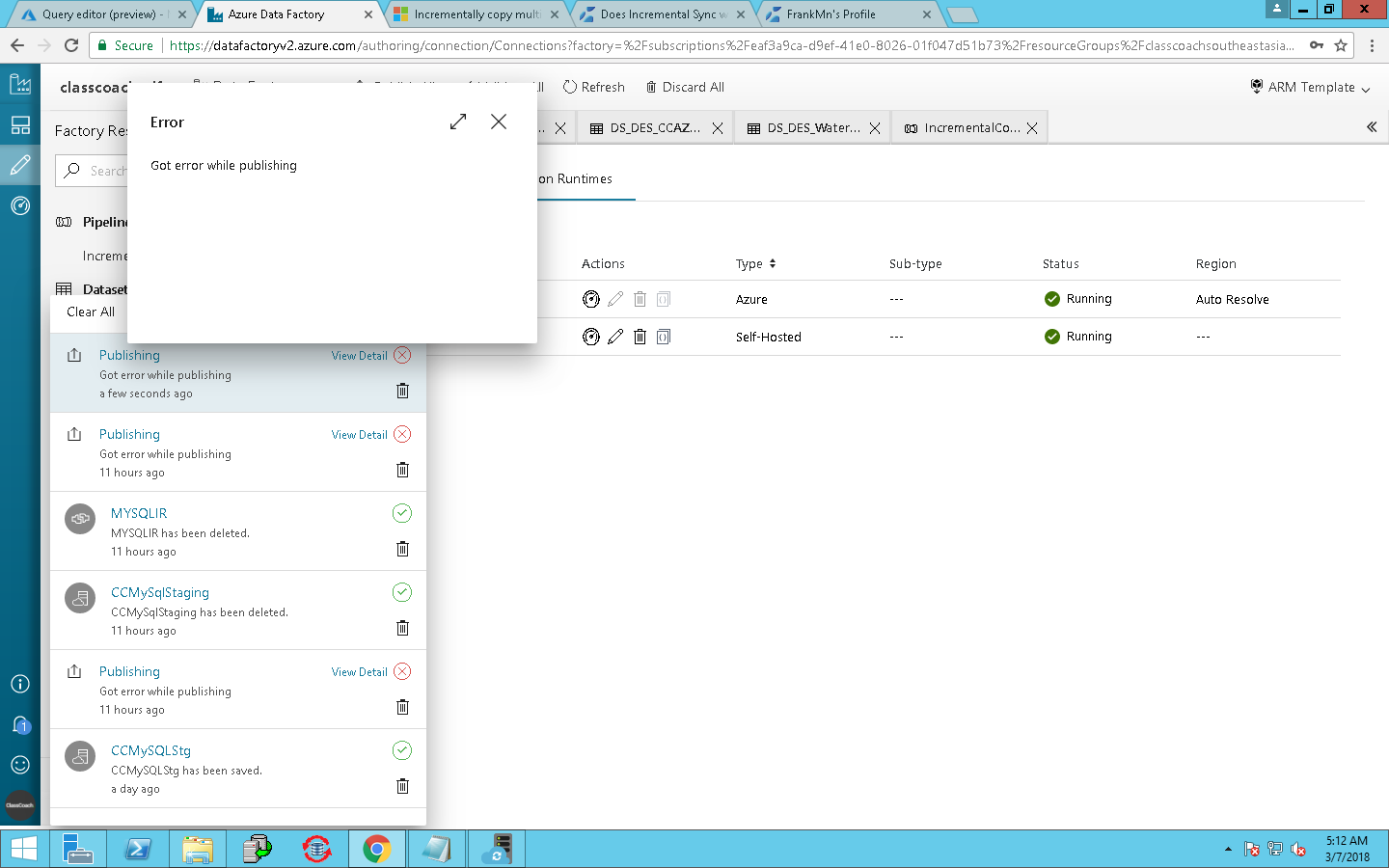Screen dimensions: 1389x868
Task: Click Clear All notifications
Action: tap(91, 312)
